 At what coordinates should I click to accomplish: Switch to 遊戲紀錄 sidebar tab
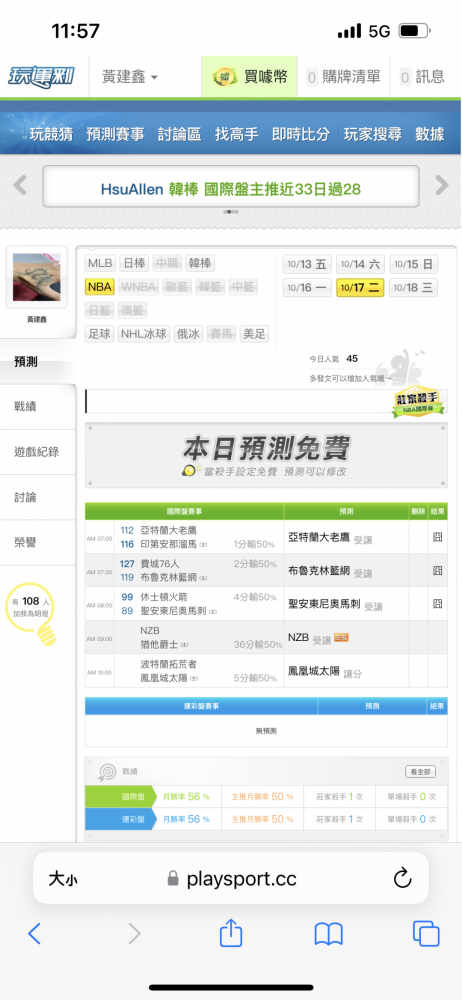tap(38, 452)
